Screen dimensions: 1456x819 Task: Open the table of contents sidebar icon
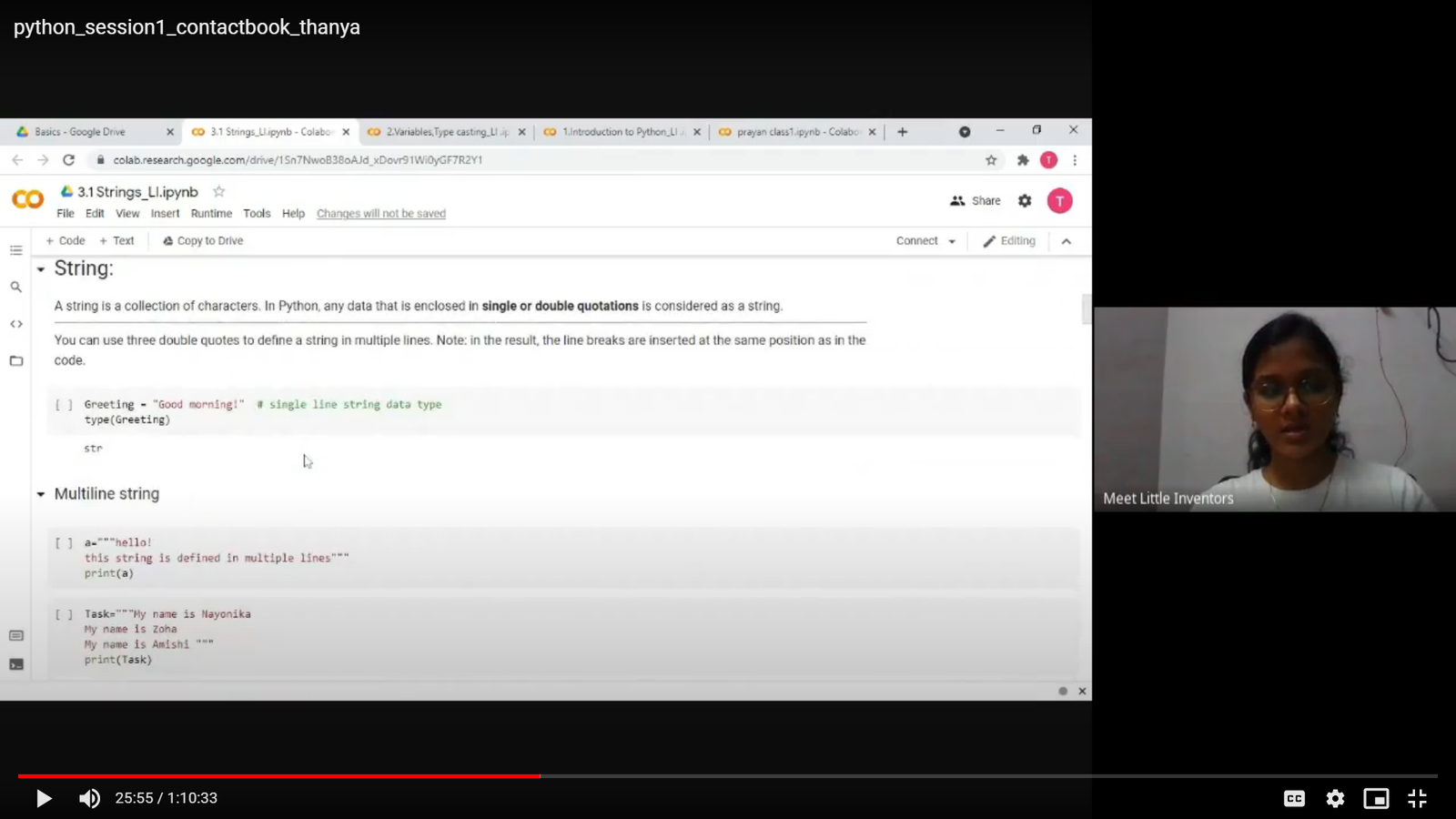[x=16, y=250]
